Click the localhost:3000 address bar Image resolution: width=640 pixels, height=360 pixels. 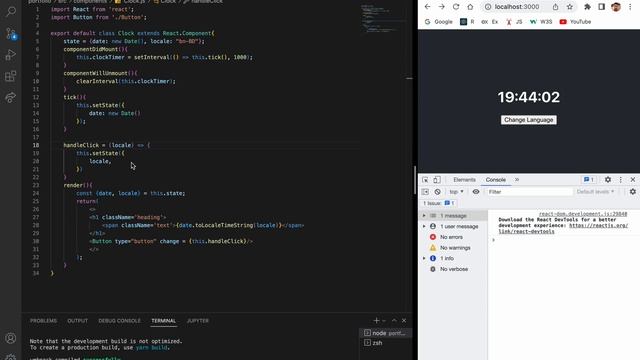[517, 7]
